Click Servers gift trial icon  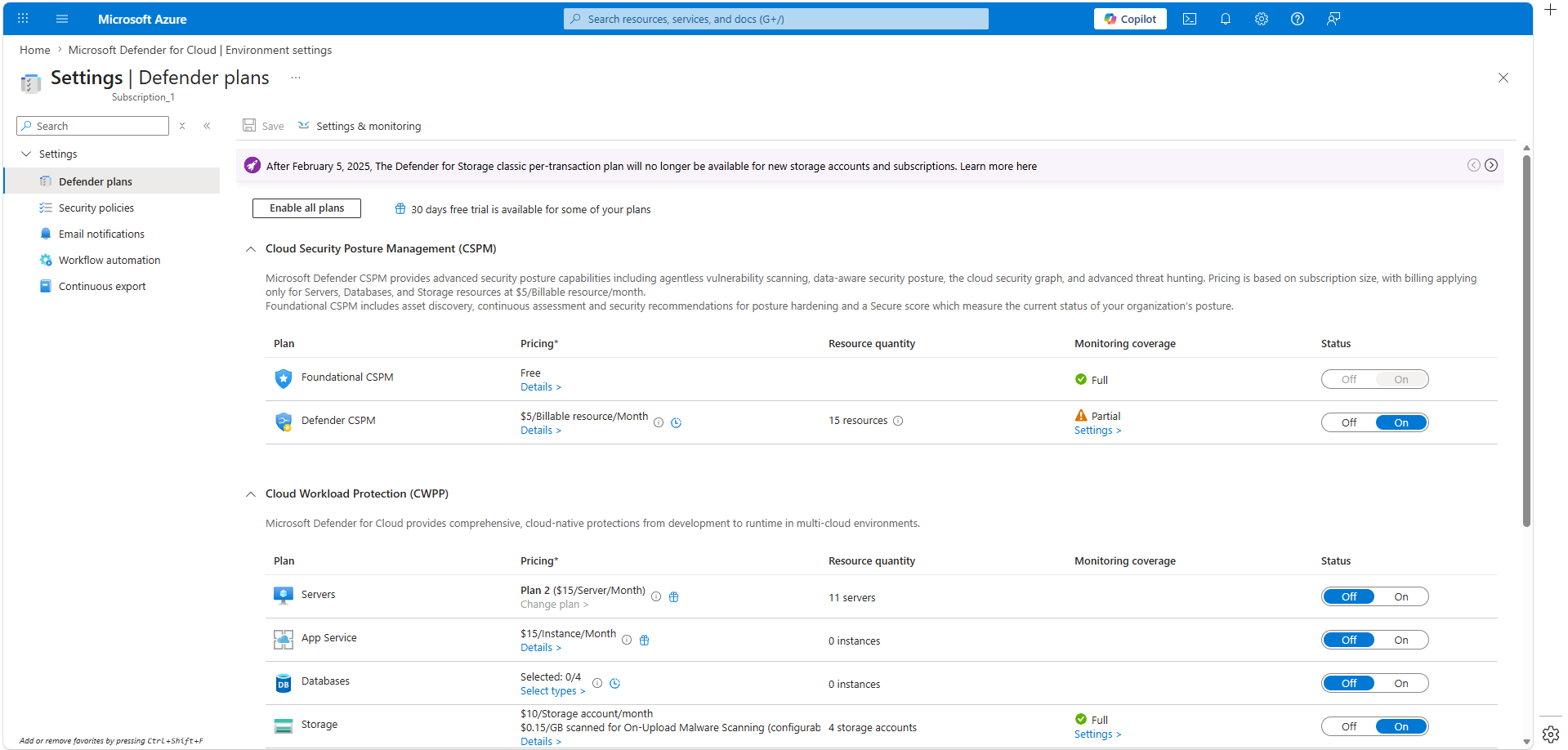point(674,596)
